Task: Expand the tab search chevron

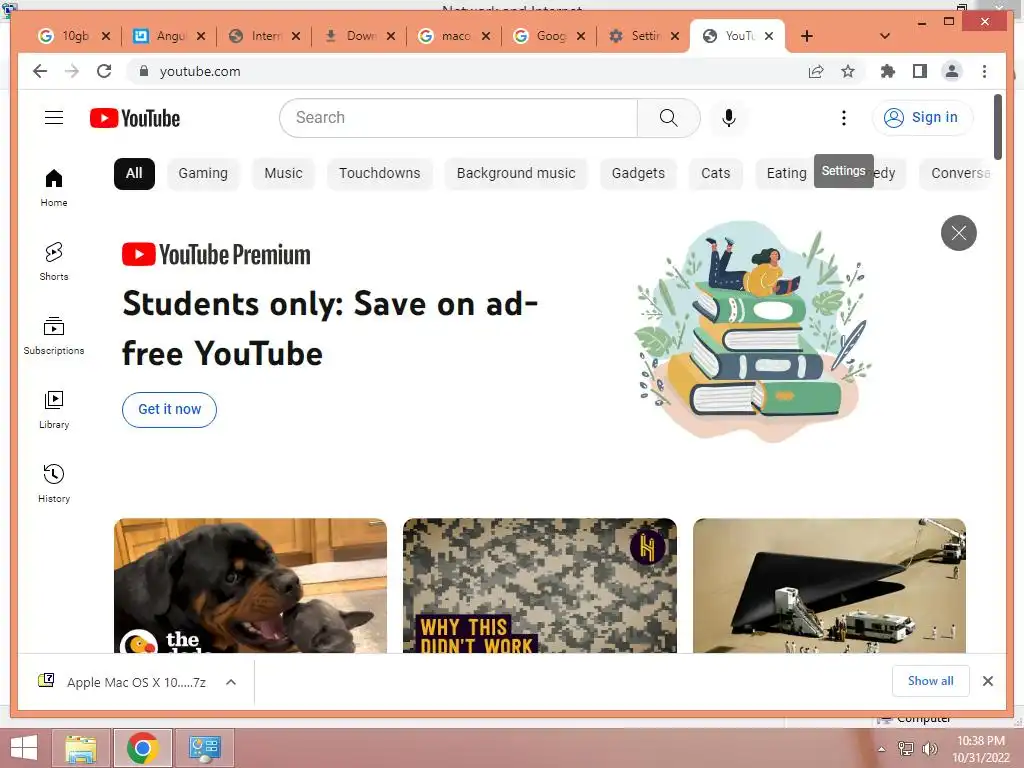Action: point(885,36)
